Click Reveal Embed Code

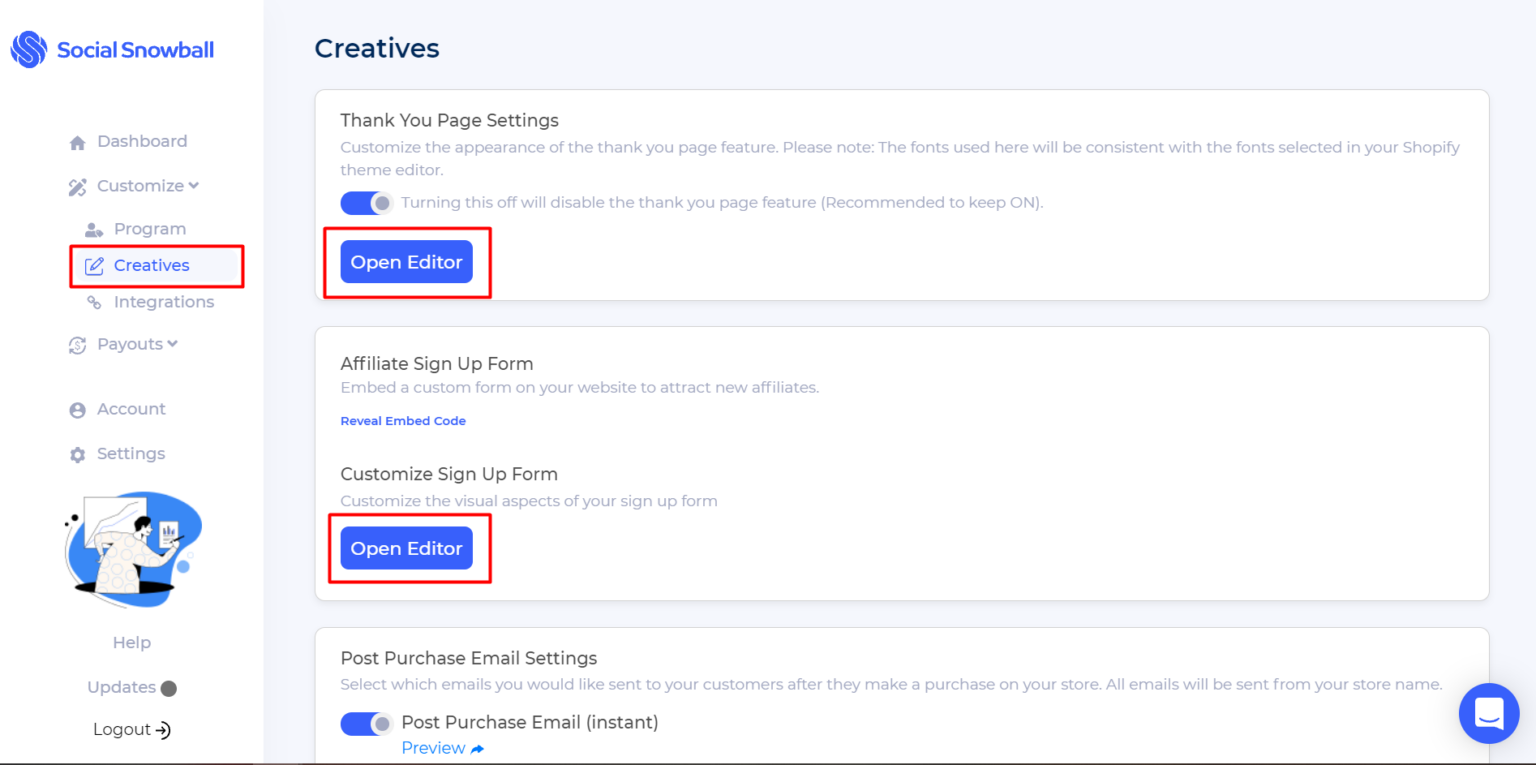pos(403,420)
